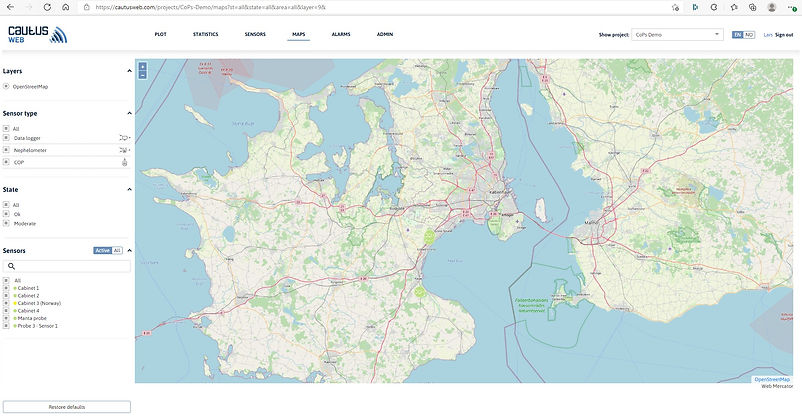The width and height of the screenshot is (802, 418).
Task: Open the Show project dropdown
Action: click(x=677, y=35)
